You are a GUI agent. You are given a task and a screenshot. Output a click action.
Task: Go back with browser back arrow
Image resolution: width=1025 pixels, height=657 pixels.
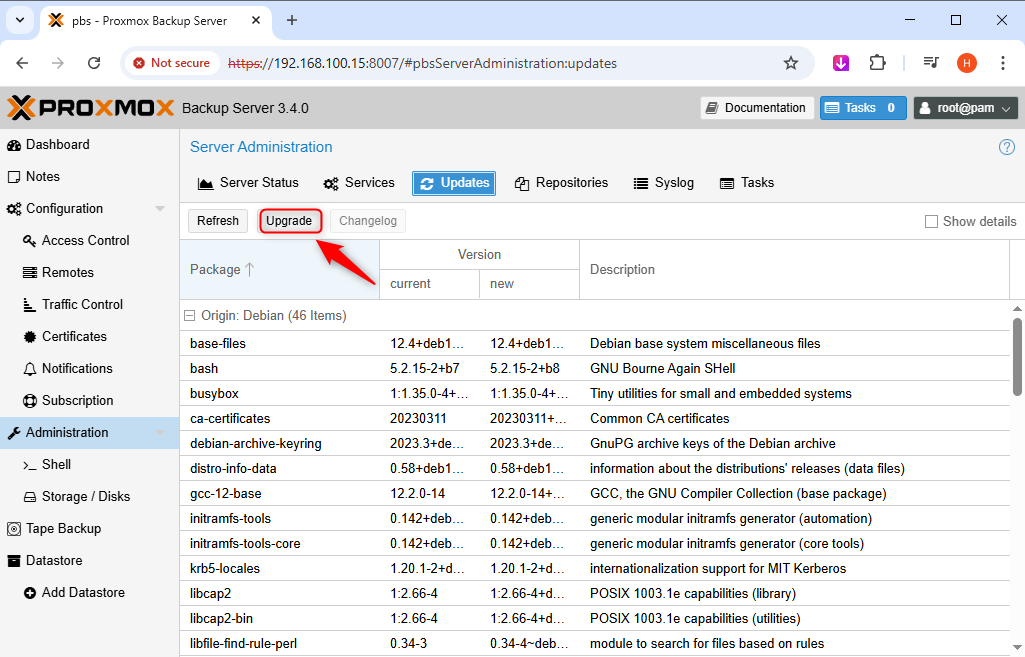pyautogui.click(x=22, y=63)
